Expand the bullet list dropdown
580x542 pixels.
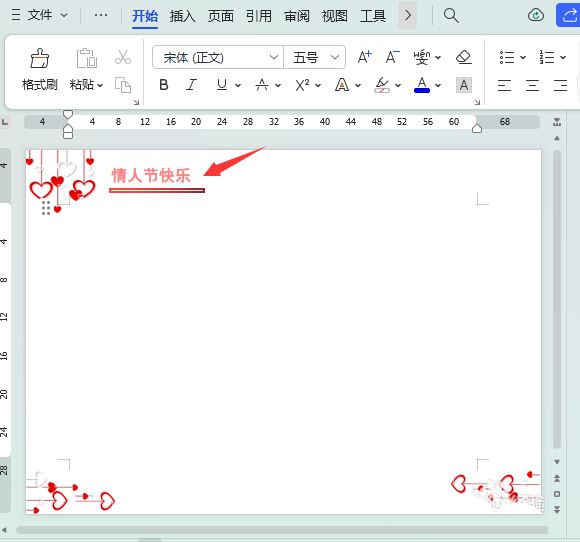(523, 57)
